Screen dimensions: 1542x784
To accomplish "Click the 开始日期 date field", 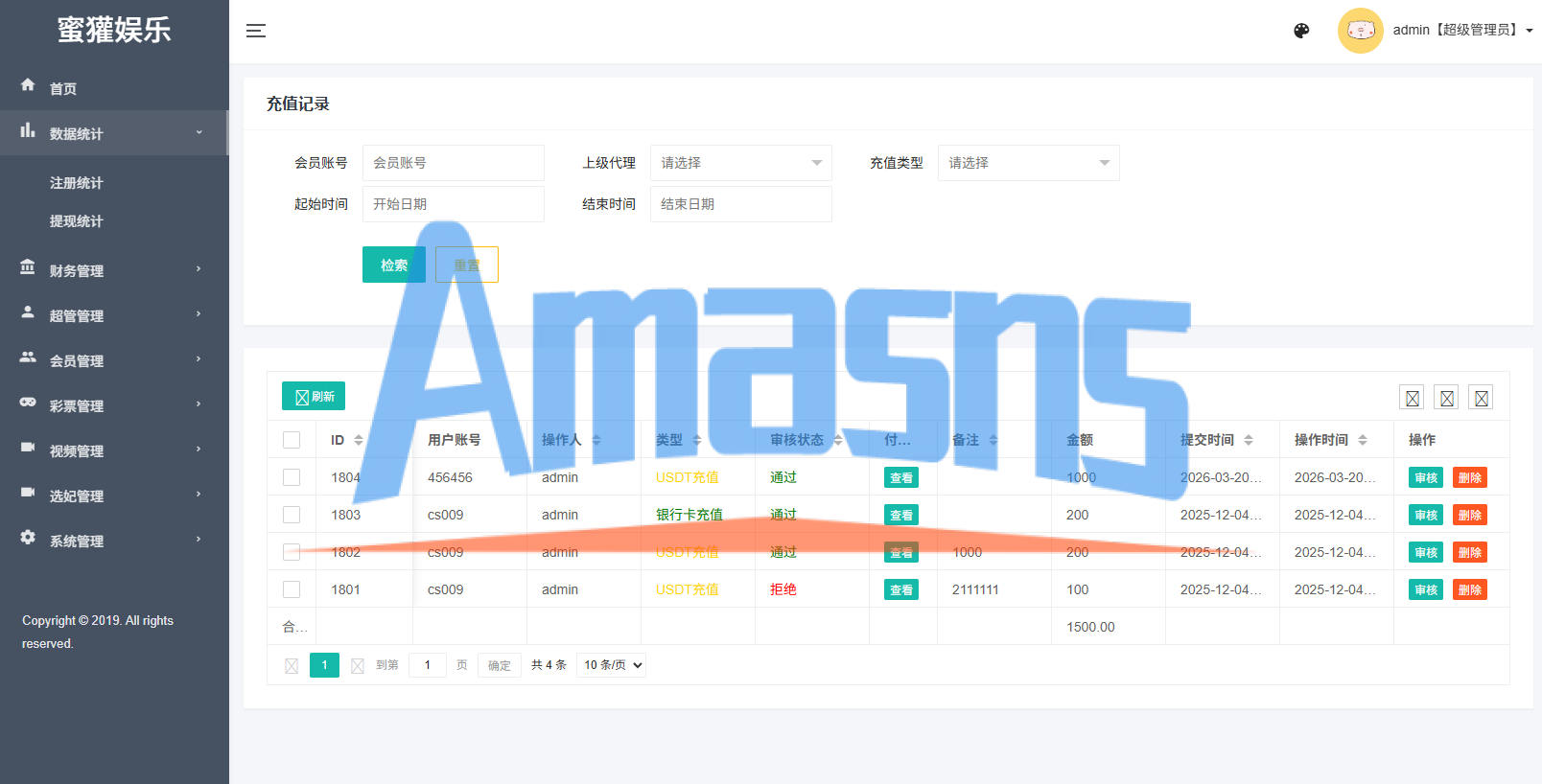I will pyautogui.click(x=454, y=204).
